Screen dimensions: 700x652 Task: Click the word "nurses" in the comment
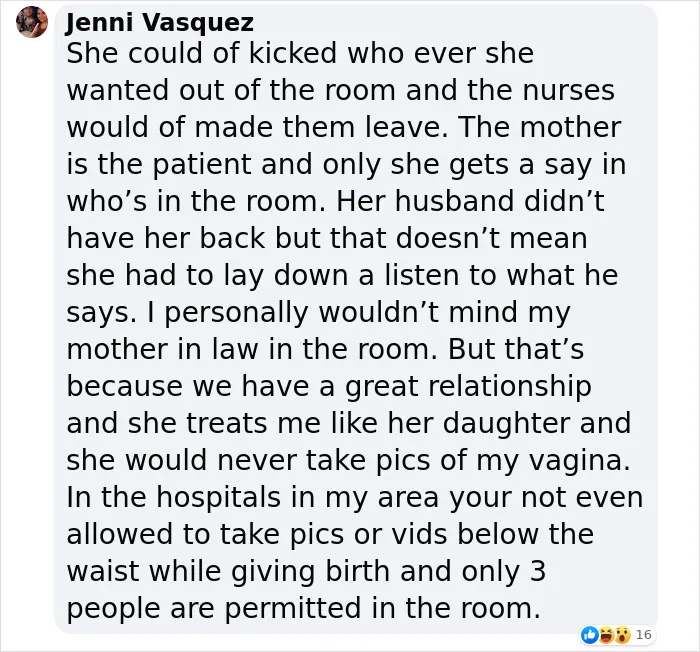(x=568, y=90)
